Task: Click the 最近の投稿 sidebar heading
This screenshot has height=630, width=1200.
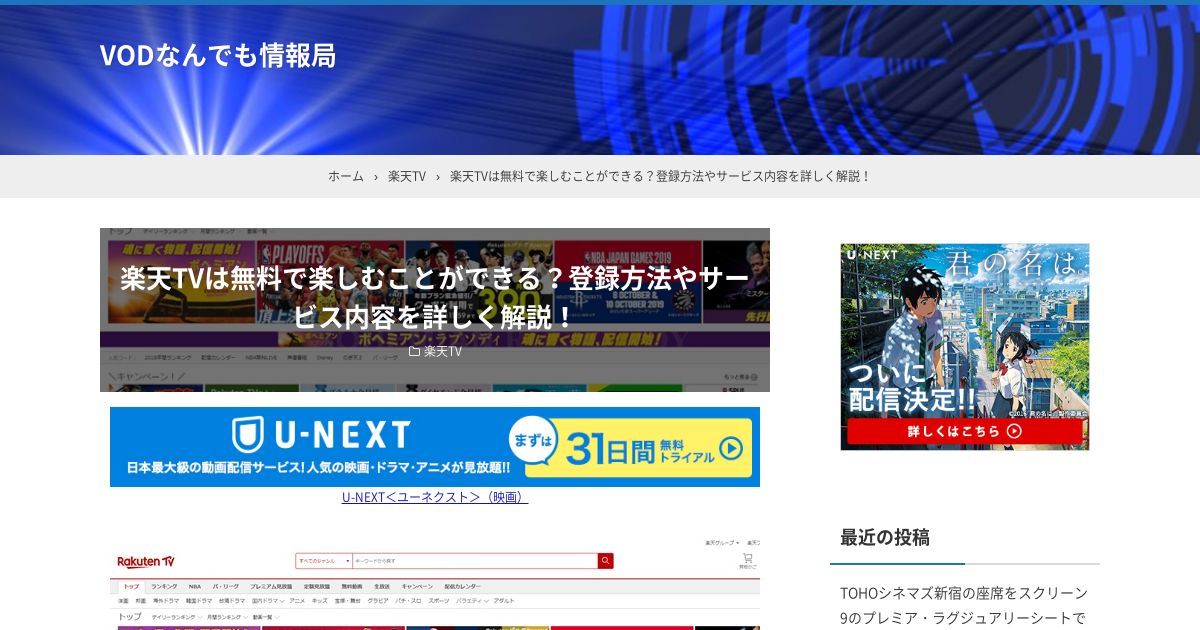Action: click(885, 537)
